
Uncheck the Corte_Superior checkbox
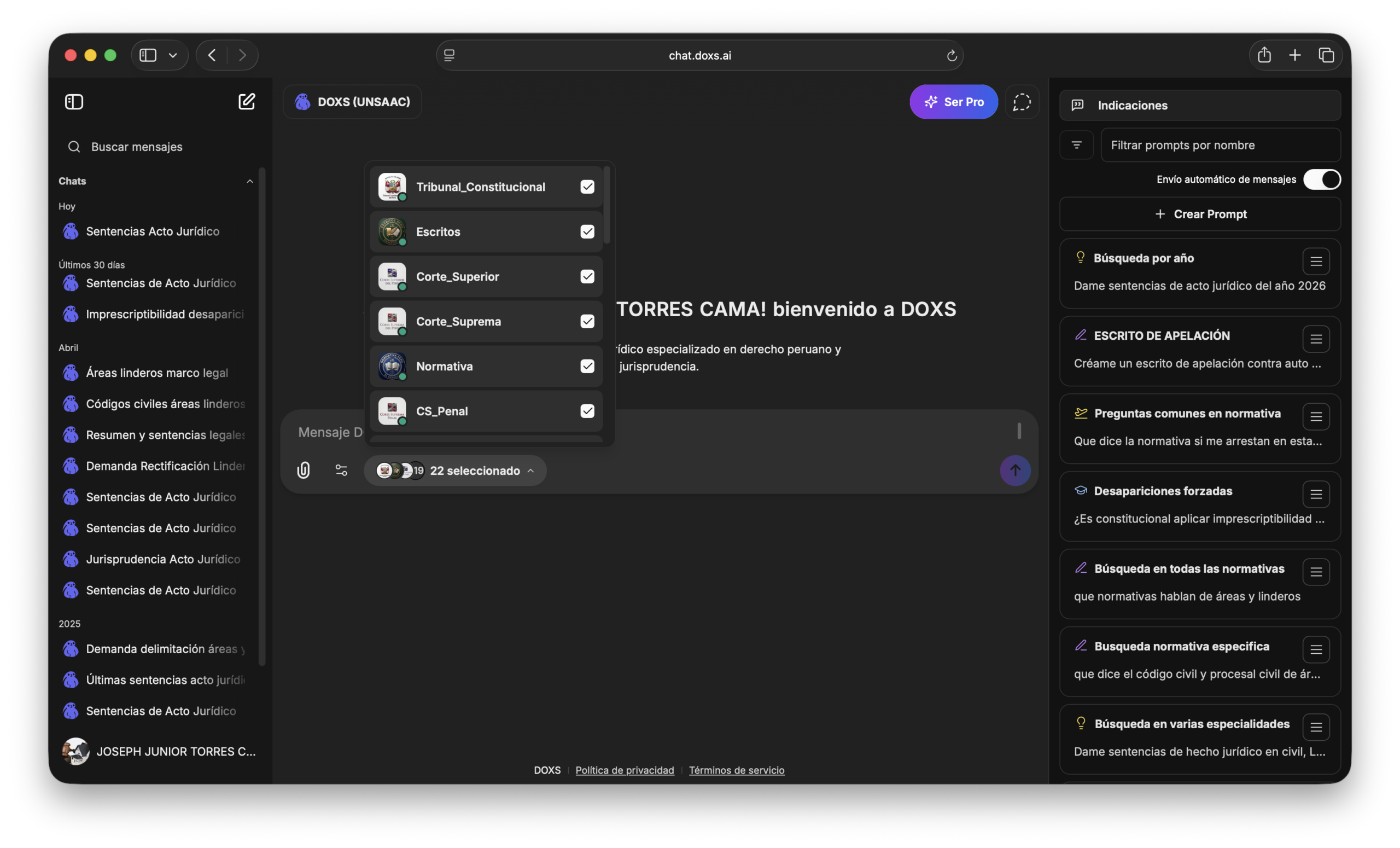point(587,277)
